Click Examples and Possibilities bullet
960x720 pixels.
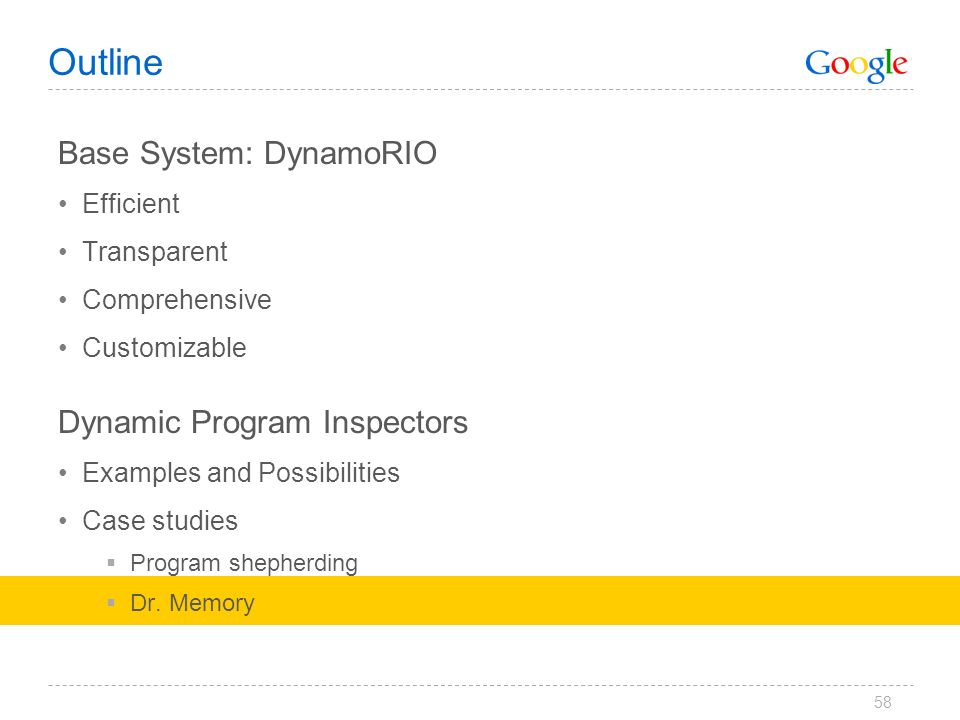click(241, 473)
